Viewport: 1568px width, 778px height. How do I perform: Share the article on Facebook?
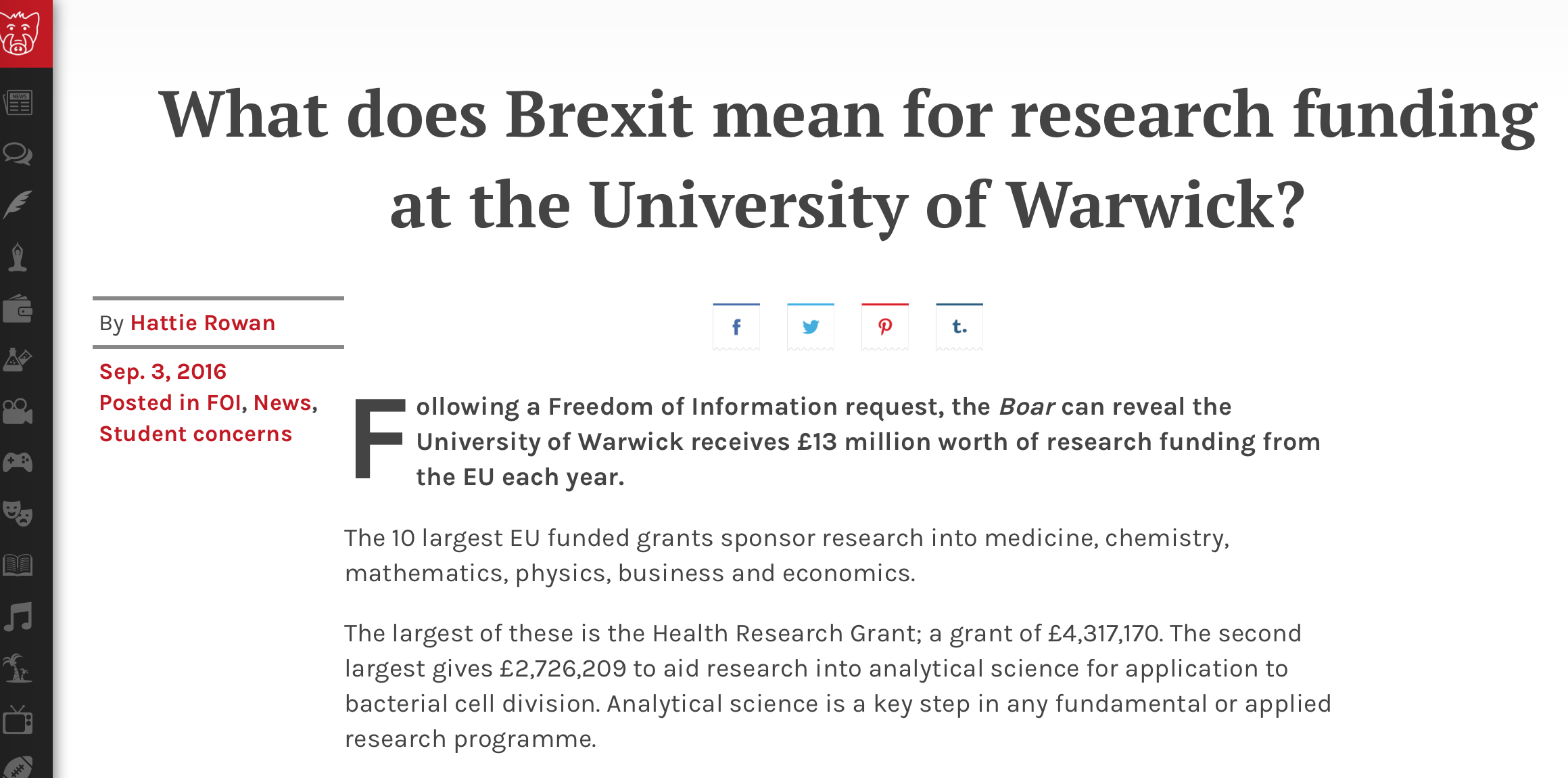click(736, 327)
